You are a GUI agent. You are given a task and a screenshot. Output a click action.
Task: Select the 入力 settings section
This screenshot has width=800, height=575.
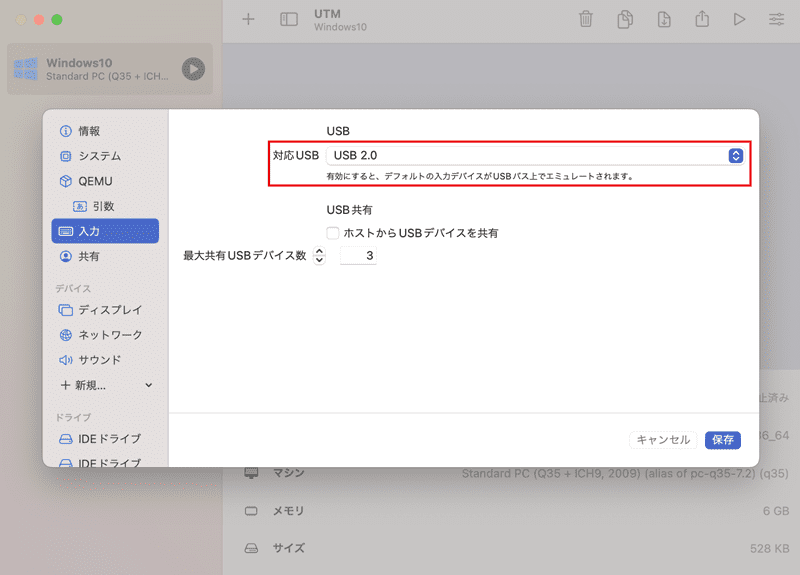105,231
